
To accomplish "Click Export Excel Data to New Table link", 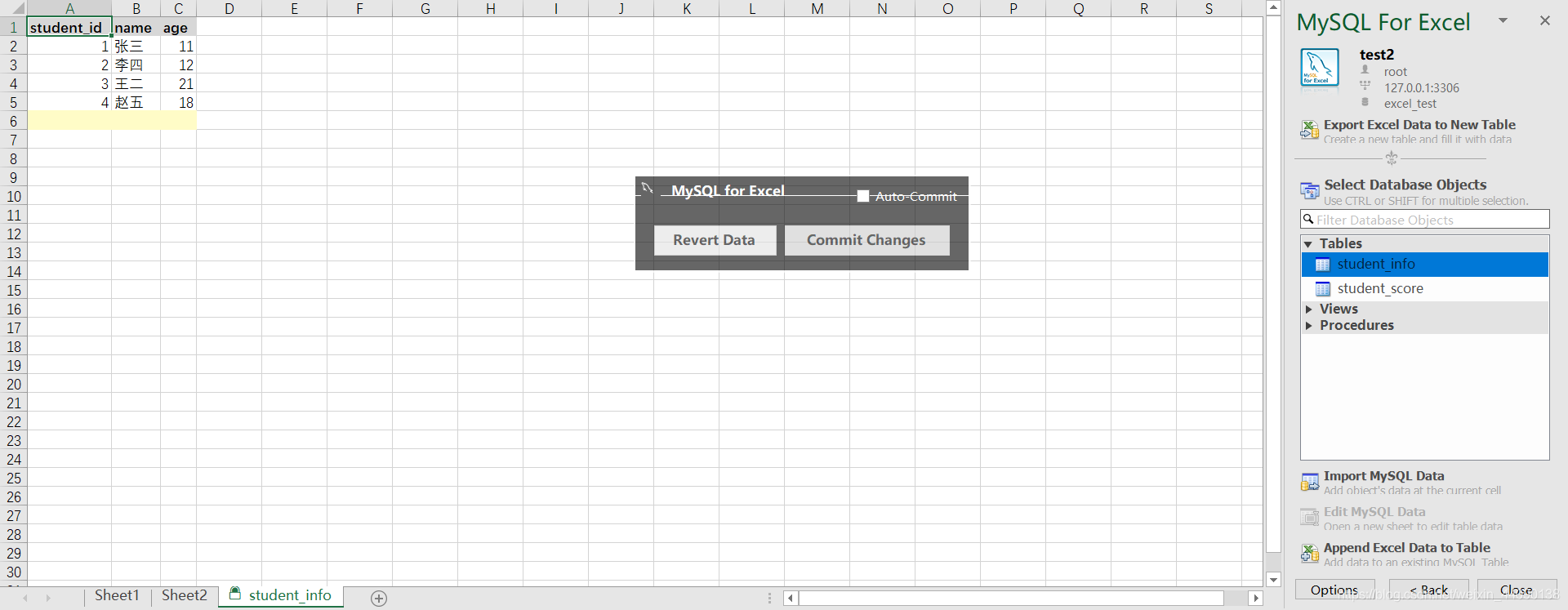I will point(1419,125).
